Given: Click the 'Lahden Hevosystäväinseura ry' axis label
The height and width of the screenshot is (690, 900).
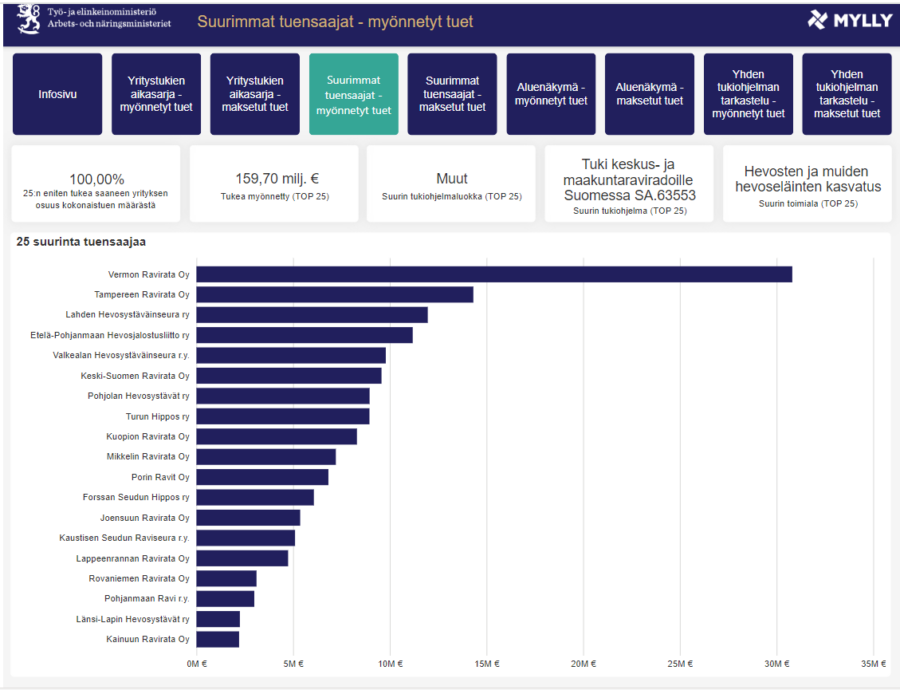Looking at the screenshot, I should pyautogui.click(x=127, y=315).
